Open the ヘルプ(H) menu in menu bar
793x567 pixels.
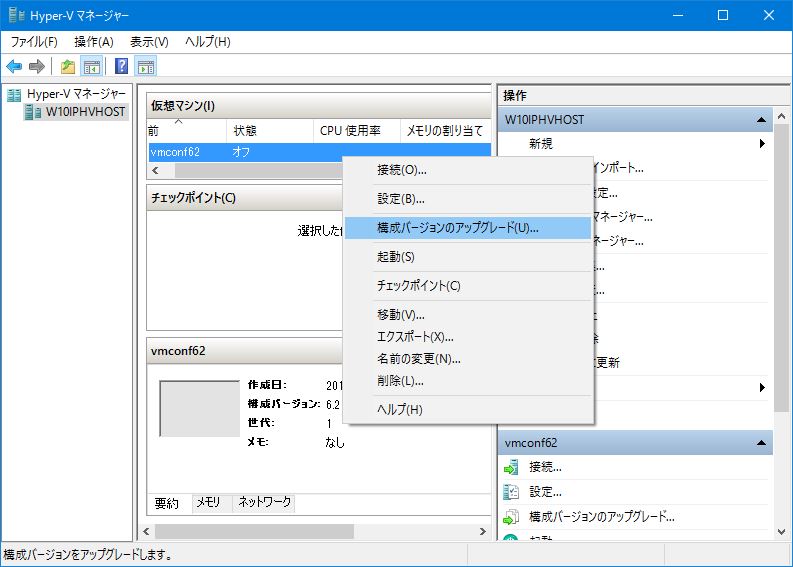(208, 42)
